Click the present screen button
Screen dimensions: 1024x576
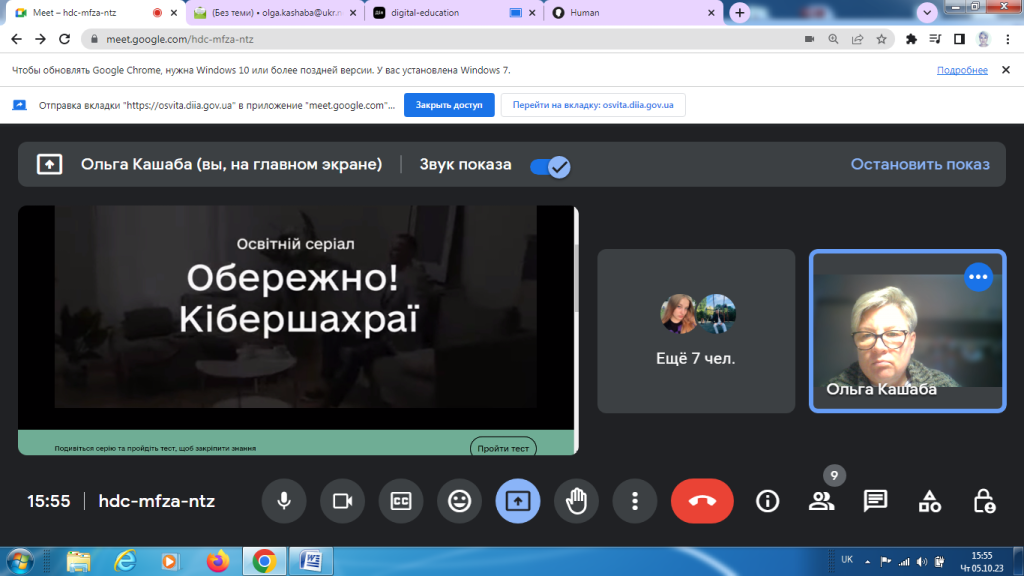click(x=517, y=501)
